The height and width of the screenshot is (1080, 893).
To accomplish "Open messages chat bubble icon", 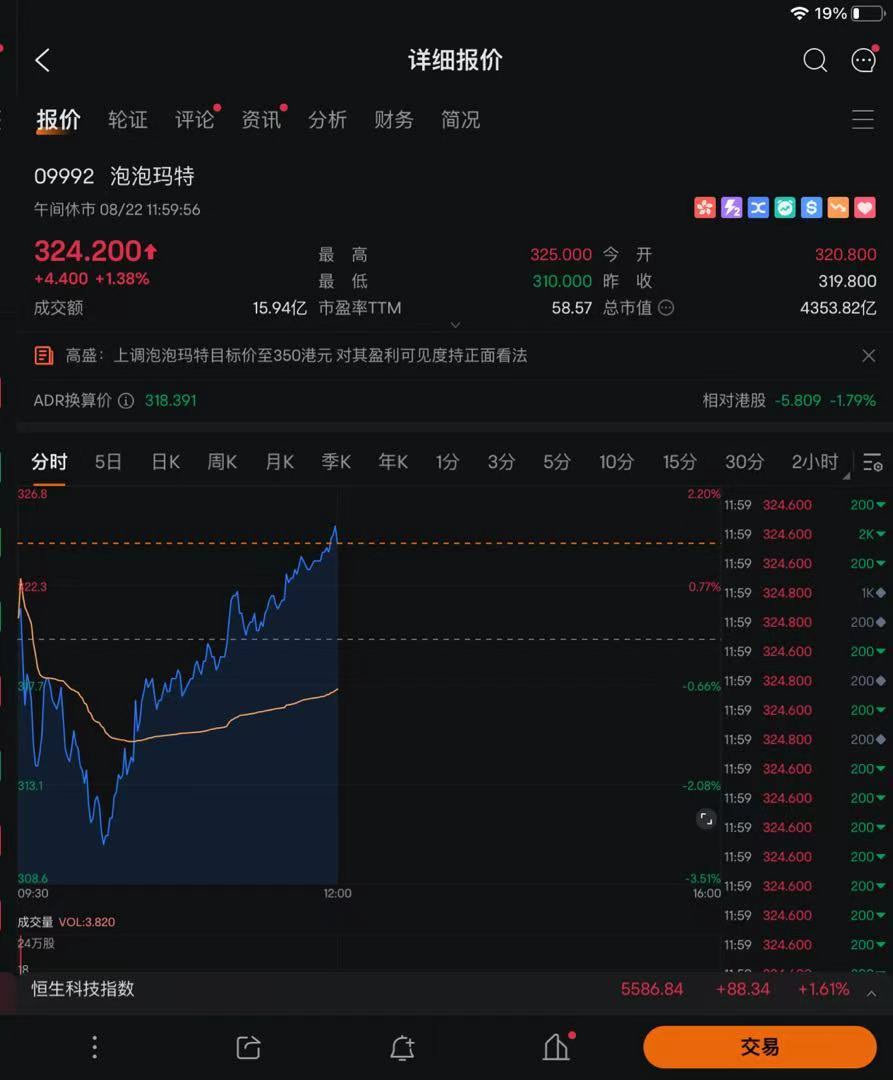I will point(863,60).
